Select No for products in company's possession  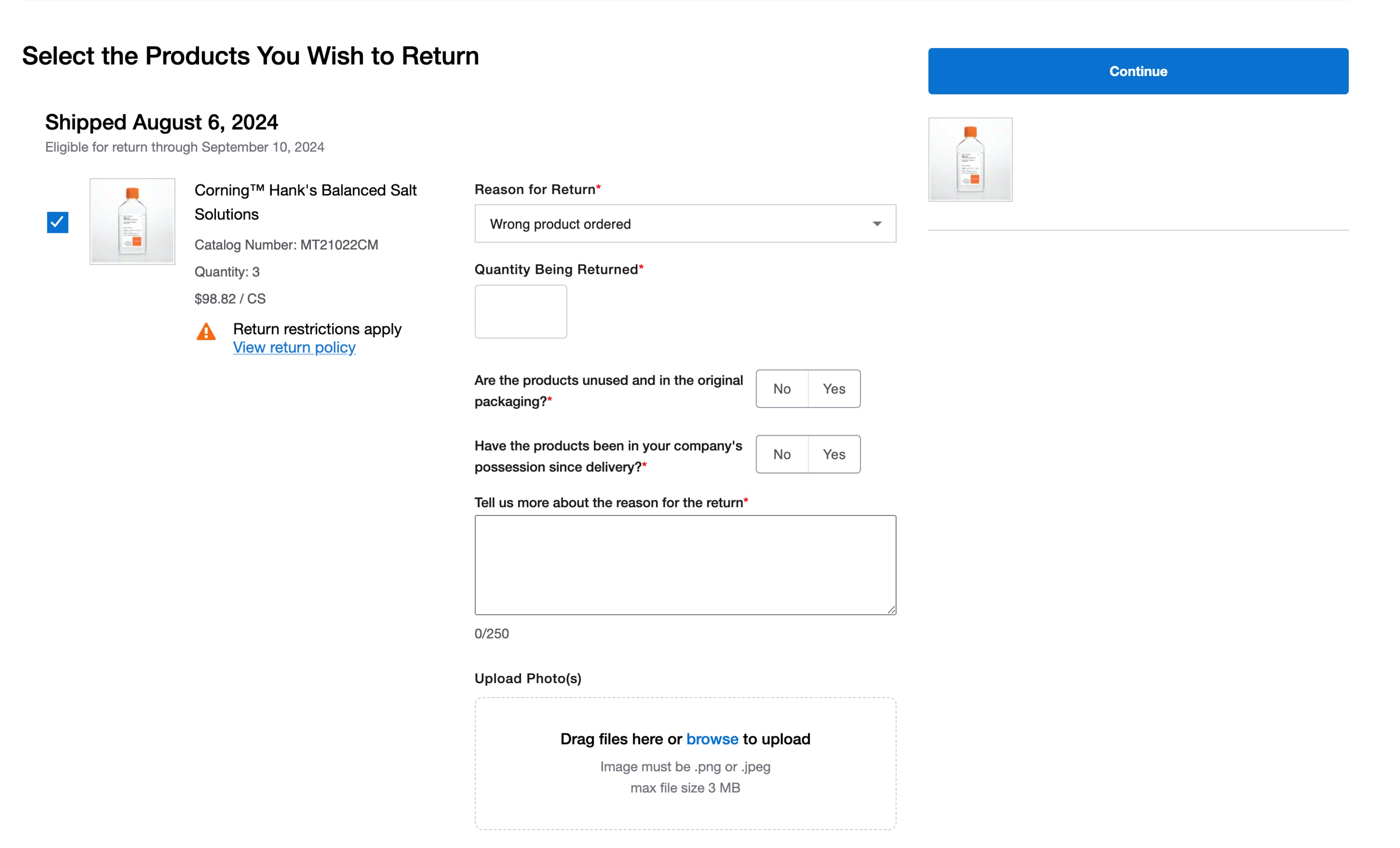click(782, 454)
